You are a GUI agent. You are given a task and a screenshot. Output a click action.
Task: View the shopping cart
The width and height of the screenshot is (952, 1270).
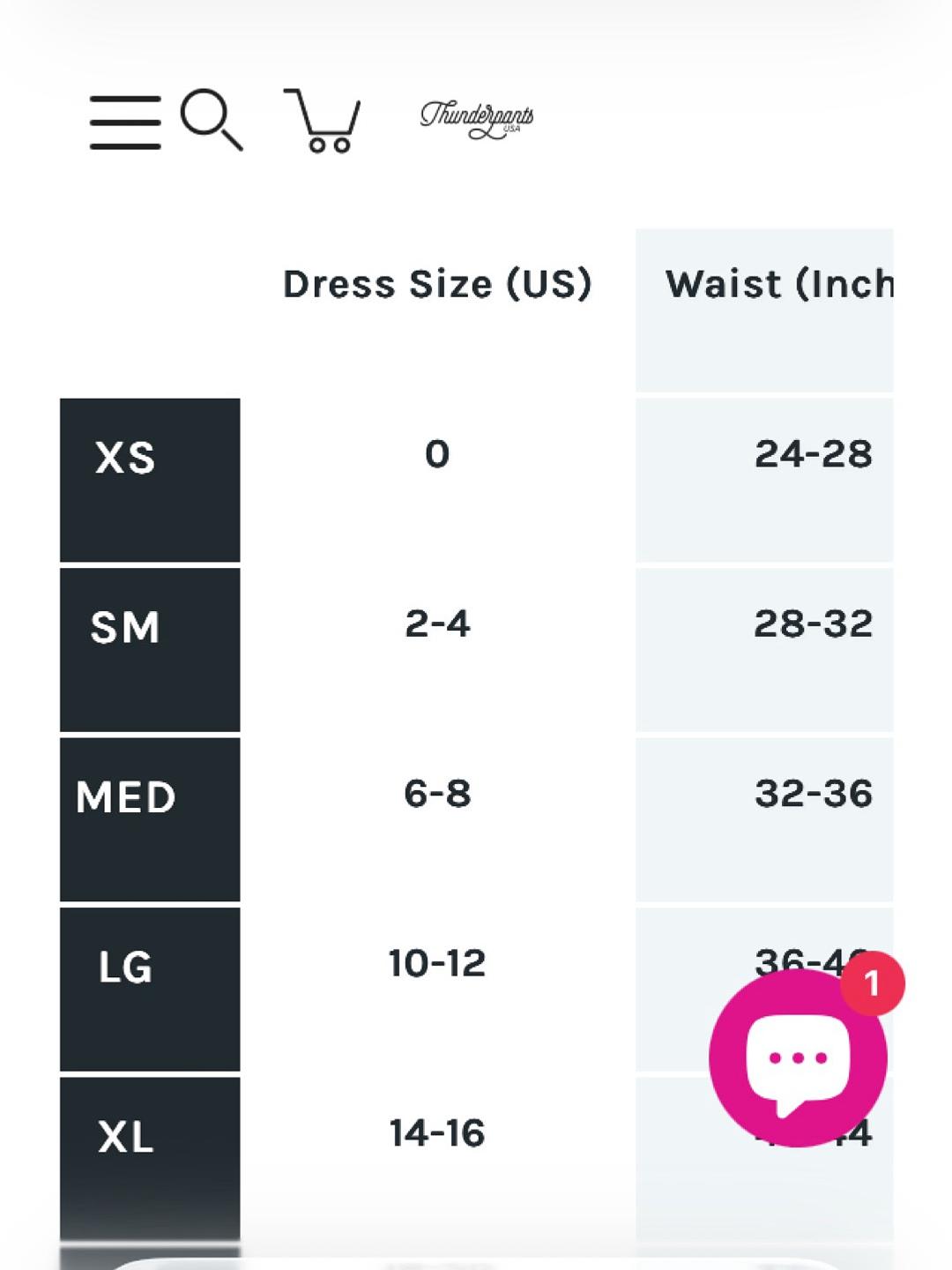pyautogui.click(x=322, y=121)
